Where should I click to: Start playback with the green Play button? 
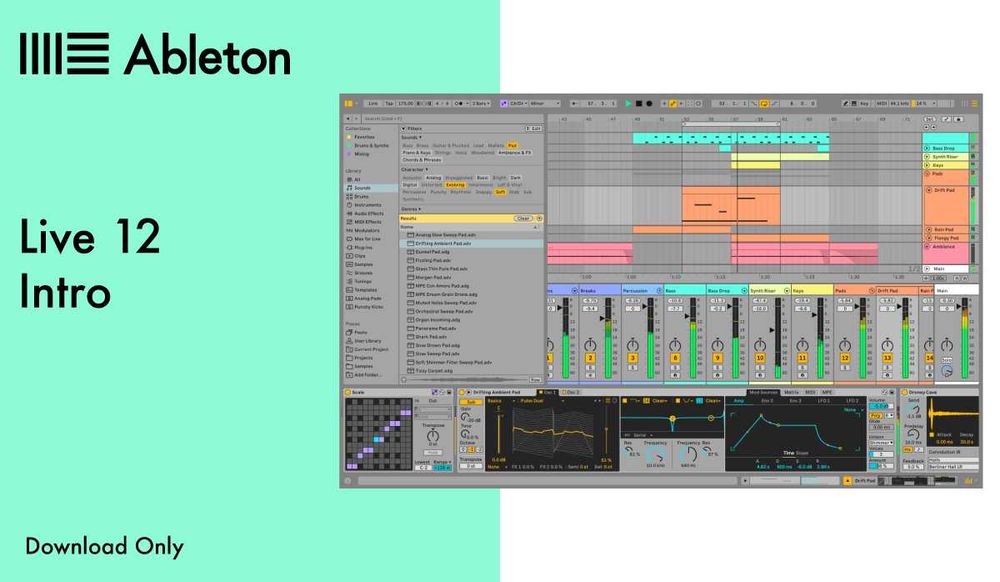coord(628,103)
